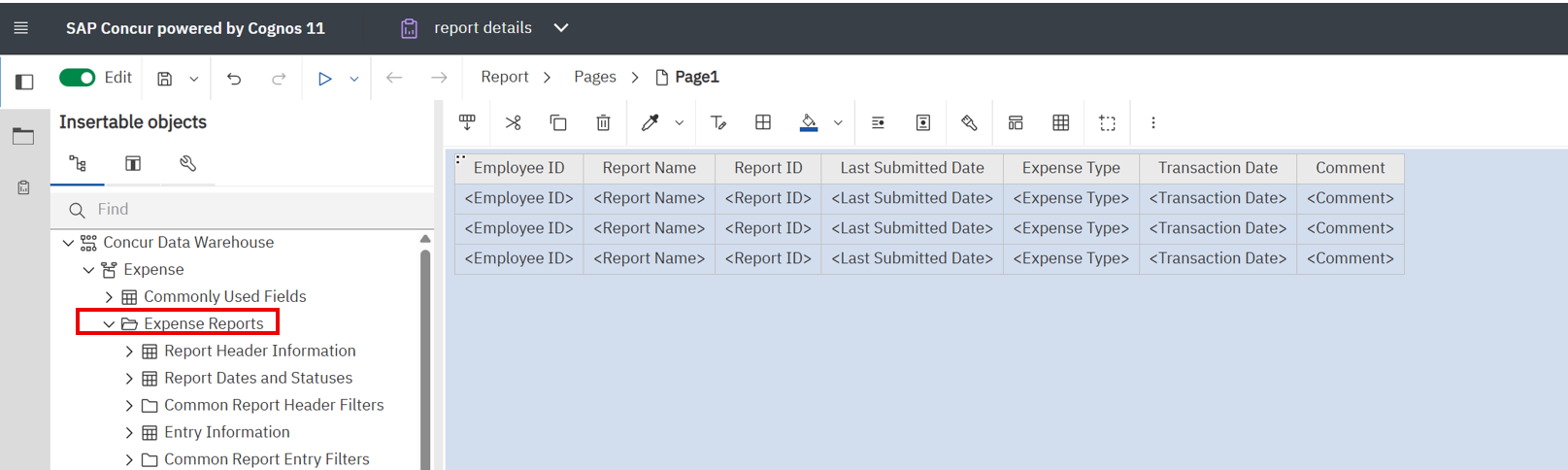1568x470 pixels.
Task: Open the eyedropper dropdown arrow
Action: [679, 123]
